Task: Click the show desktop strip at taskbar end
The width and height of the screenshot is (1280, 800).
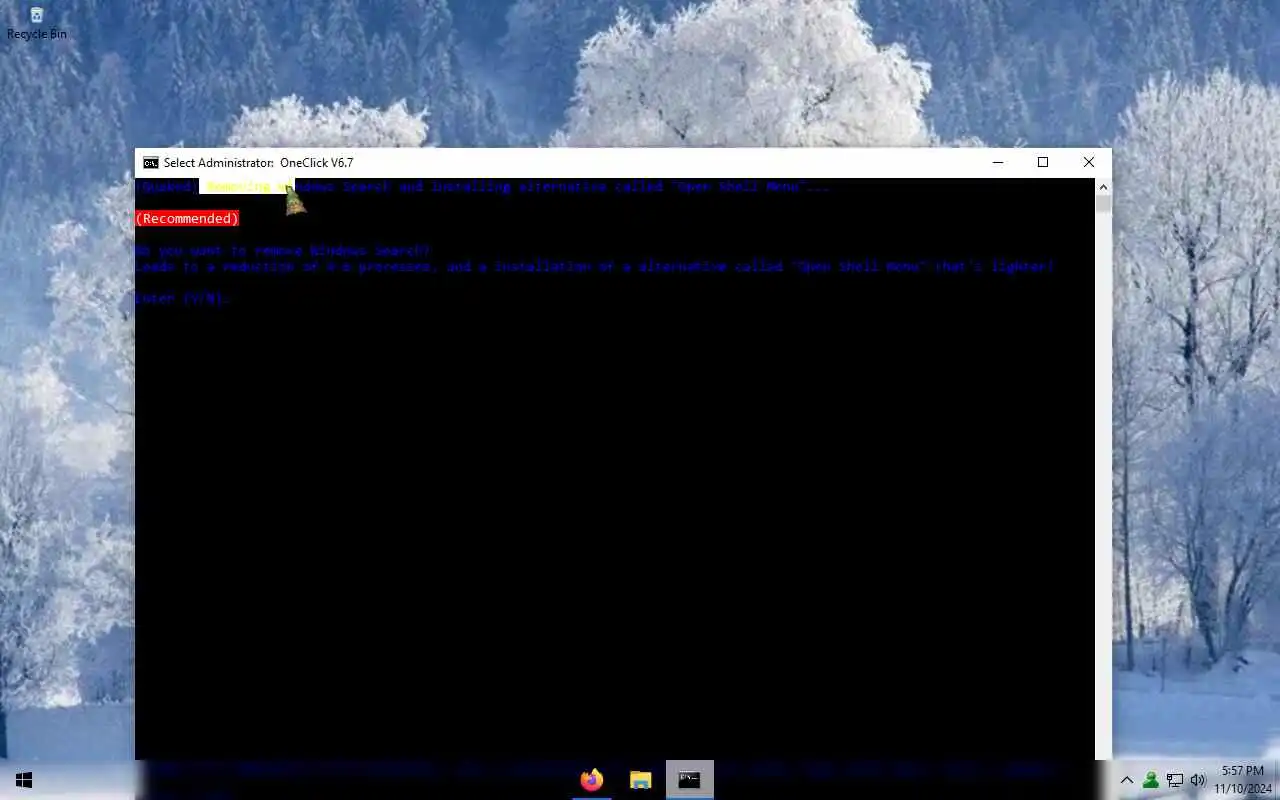Action: pyautogui.click(x=1277, y=780)
